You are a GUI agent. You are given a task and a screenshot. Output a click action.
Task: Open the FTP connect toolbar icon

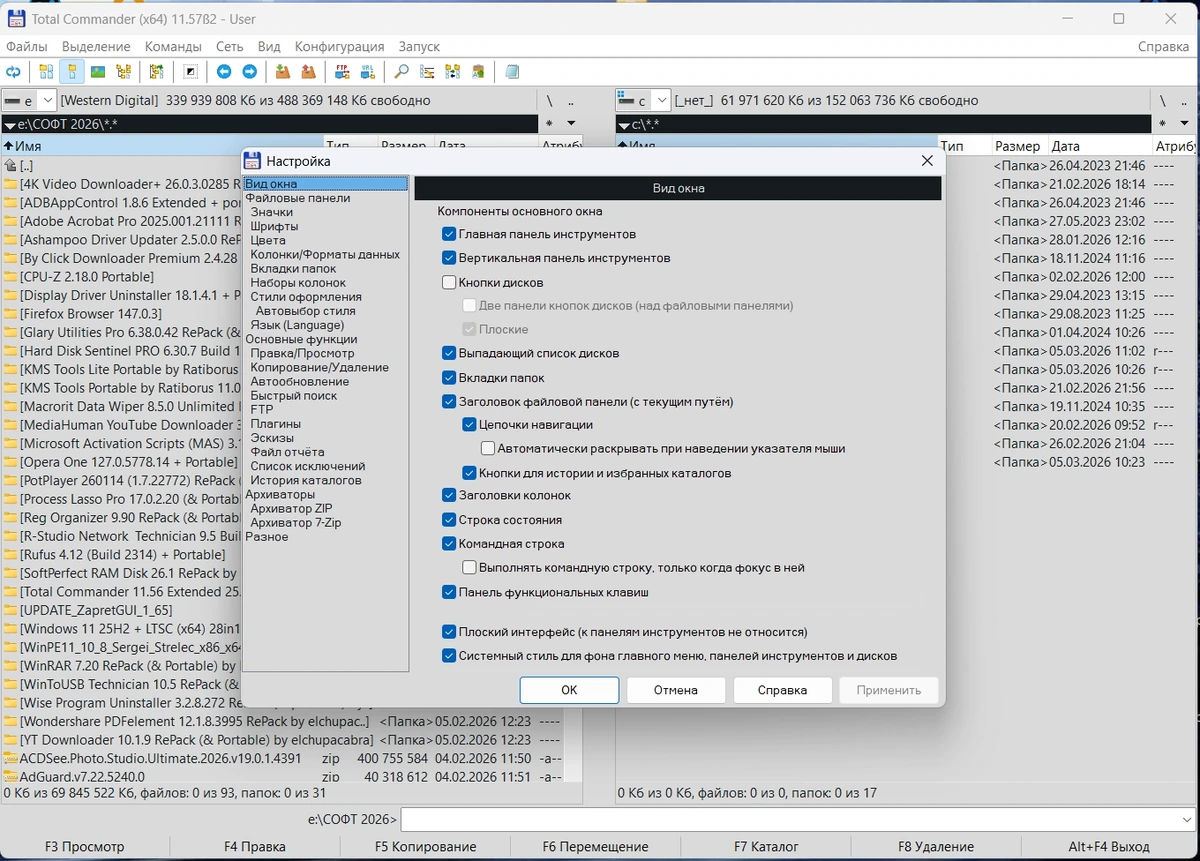[342, 72]
